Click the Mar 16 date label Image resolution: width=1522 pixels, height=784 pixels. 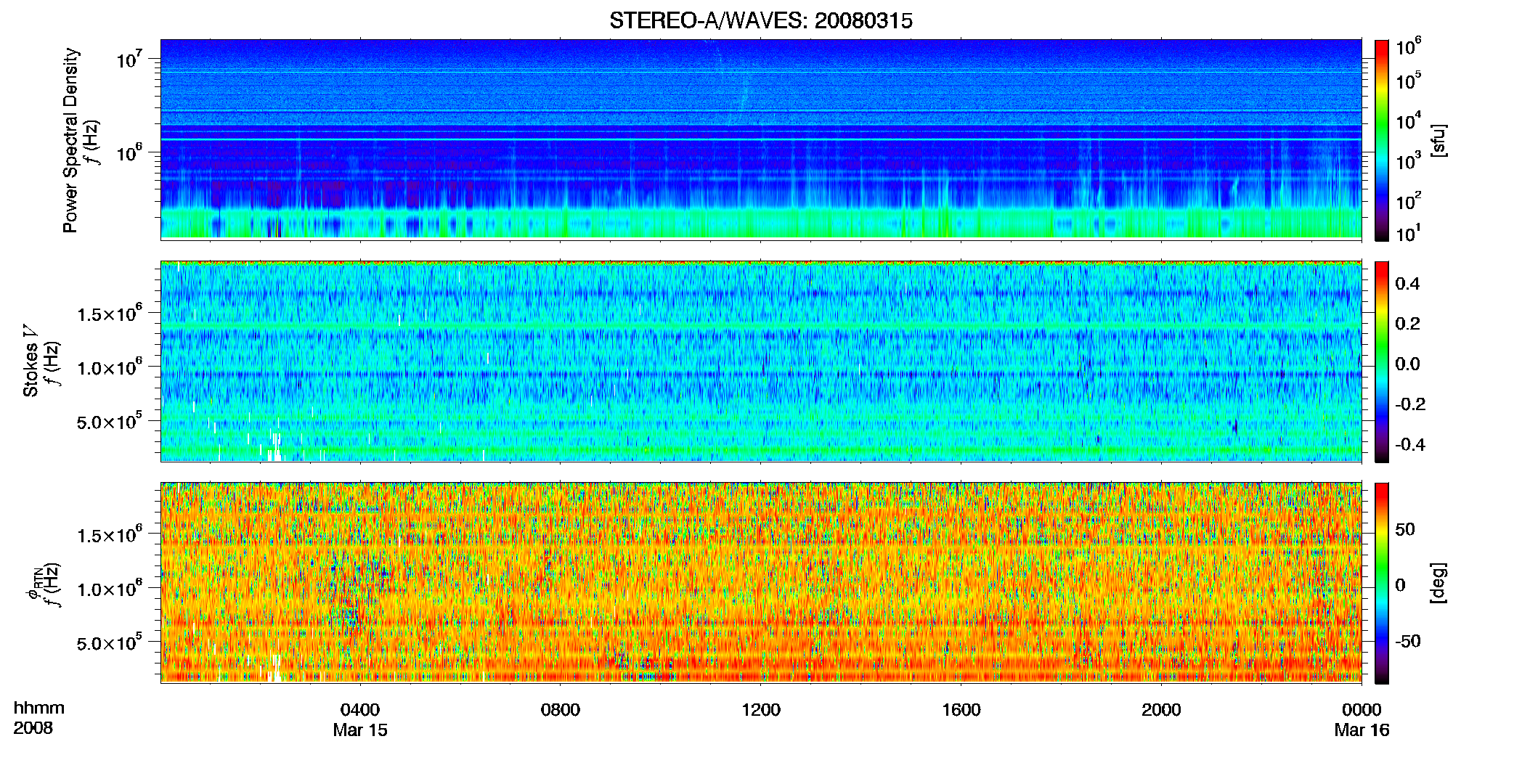[x=1362, y=730]
